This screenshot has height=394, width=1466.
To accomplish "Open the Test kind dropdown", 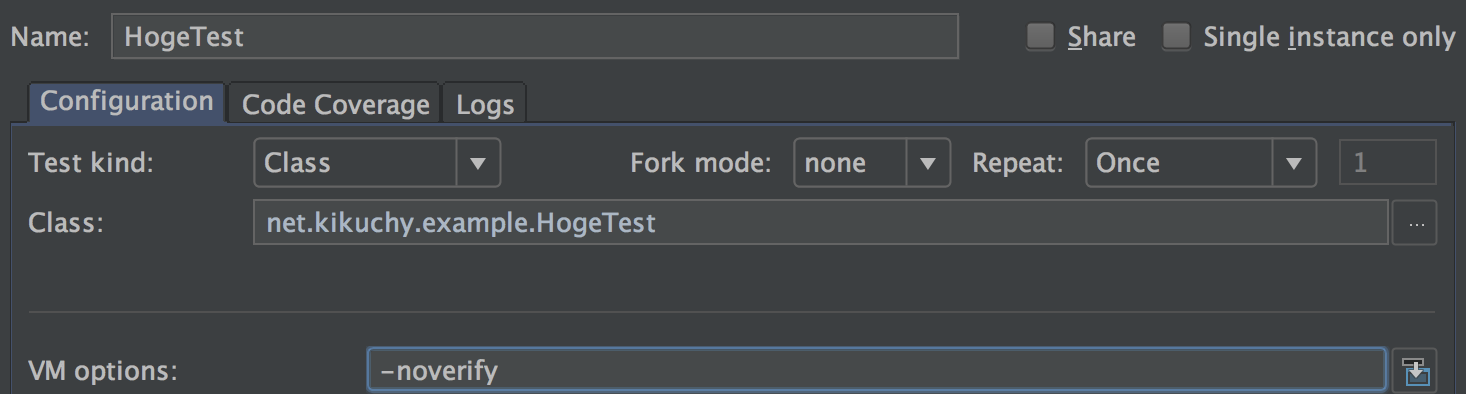I will tap(377, 163).
